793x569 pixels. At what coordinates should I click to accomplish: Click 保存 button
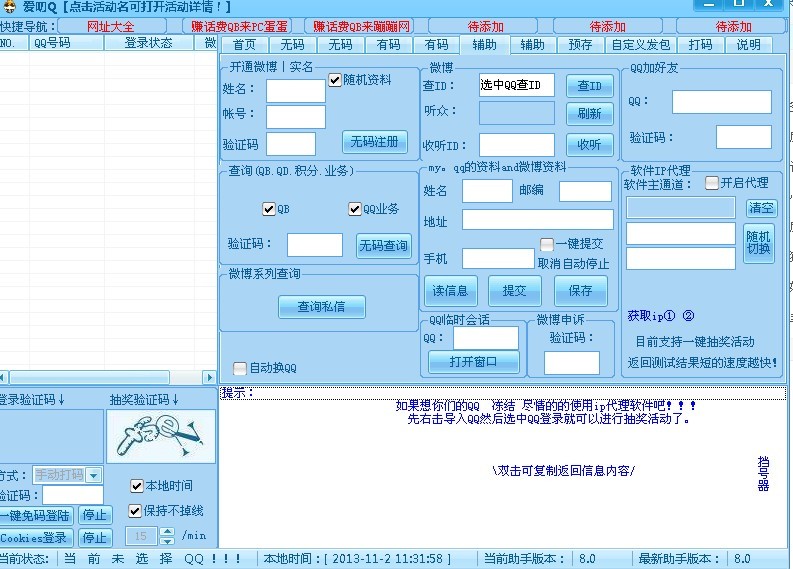580,291
